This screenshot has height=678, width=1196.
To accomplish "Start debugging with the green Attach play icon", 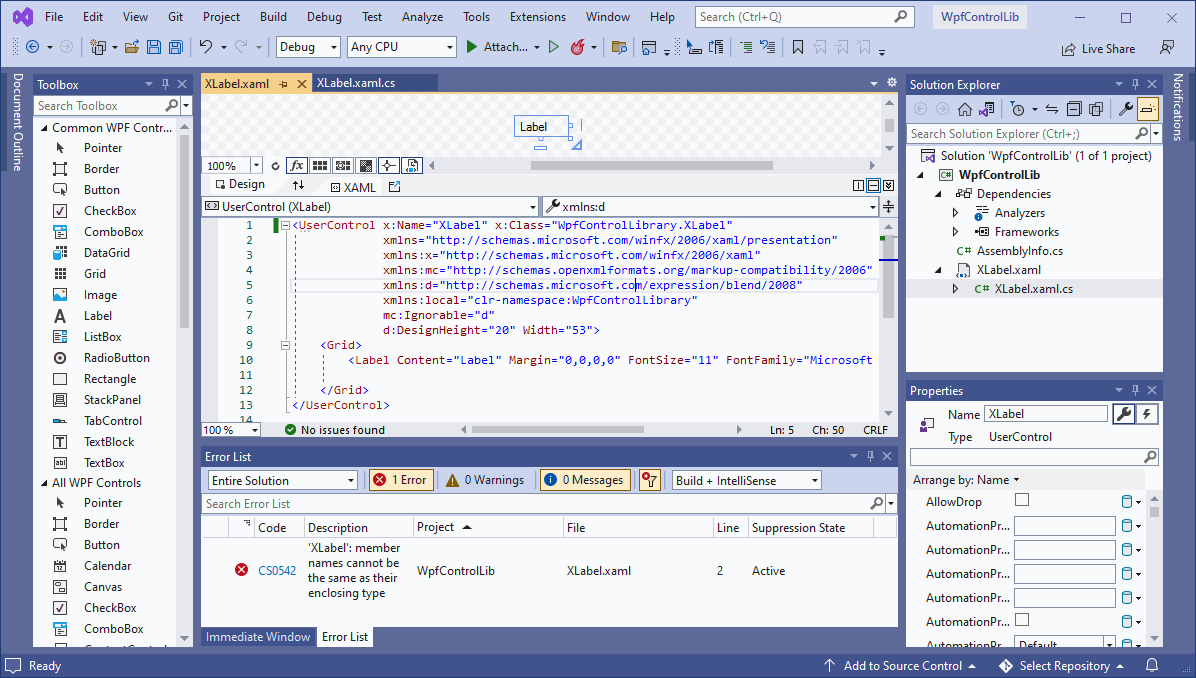I will (x=471, y=47).
